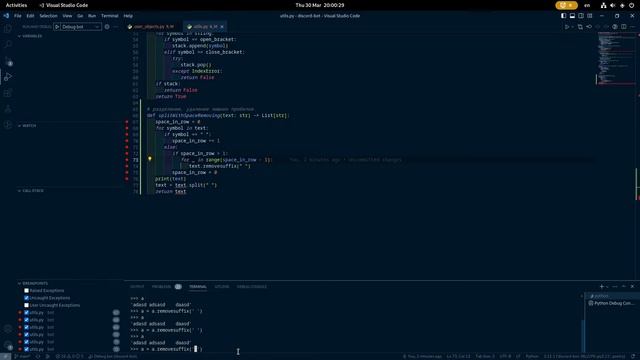
Task: Toggle breakpoint on the 'text.removesuffix' line
Action: point(127,166)
